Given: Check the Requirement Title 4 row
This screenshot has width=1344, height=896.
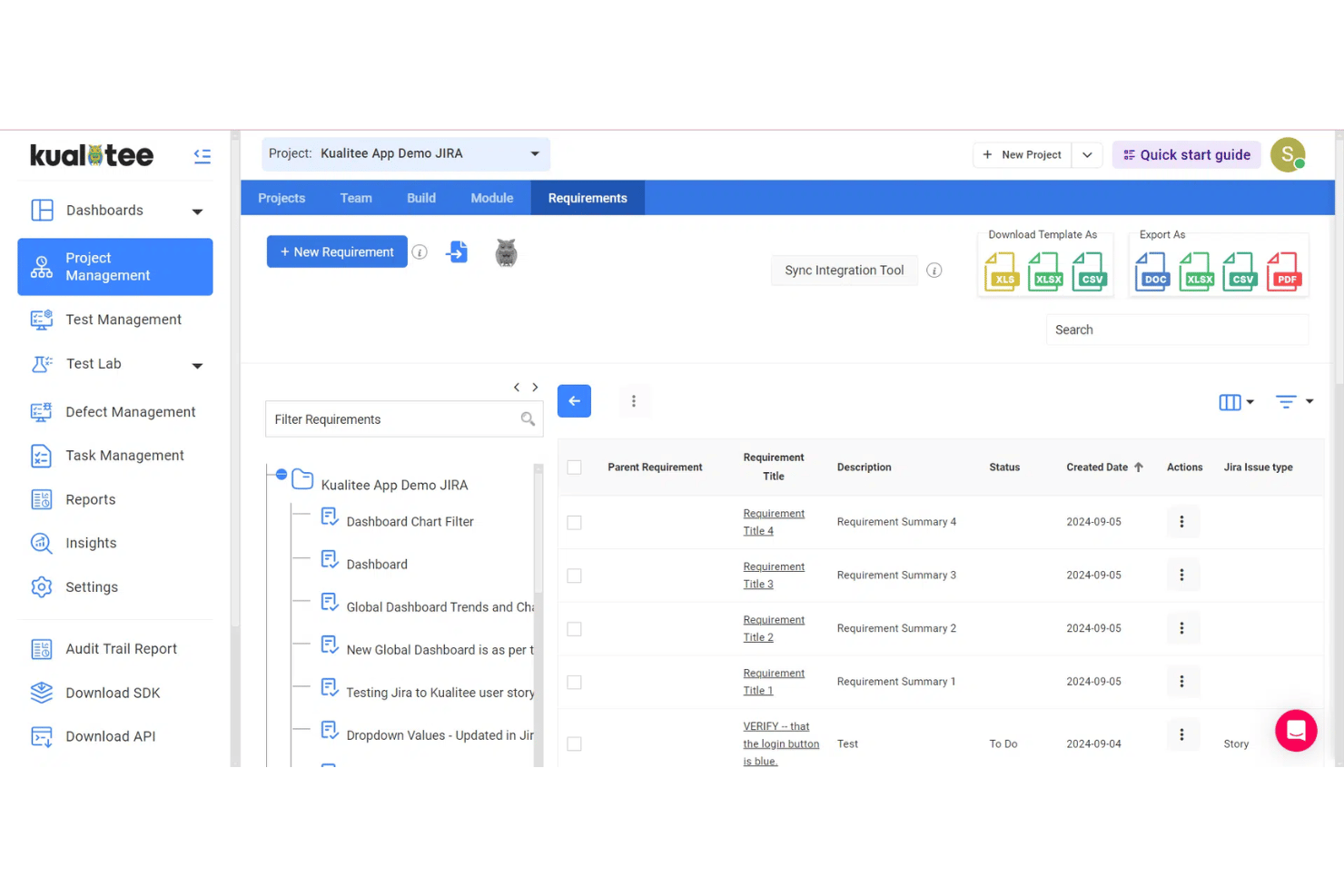Looking at the screenshot, I should tap(574, 523).
